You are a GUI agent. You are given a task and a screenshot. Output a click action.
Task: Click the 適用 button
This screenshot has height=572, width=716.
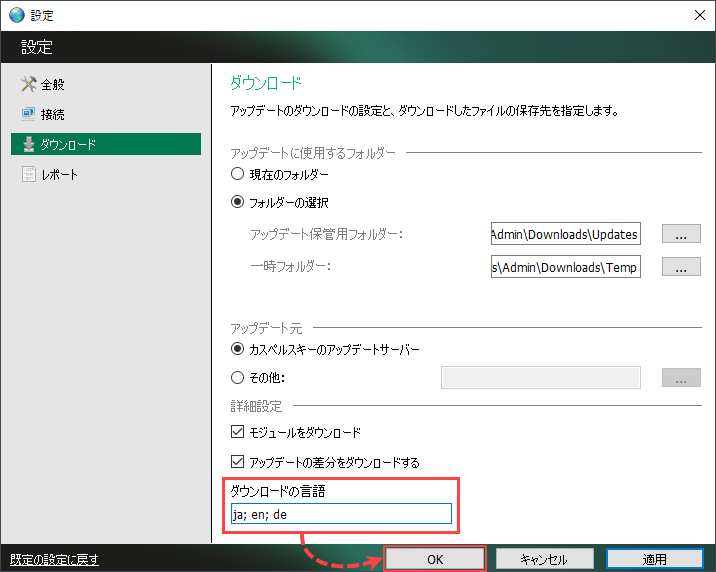point(654,559)
